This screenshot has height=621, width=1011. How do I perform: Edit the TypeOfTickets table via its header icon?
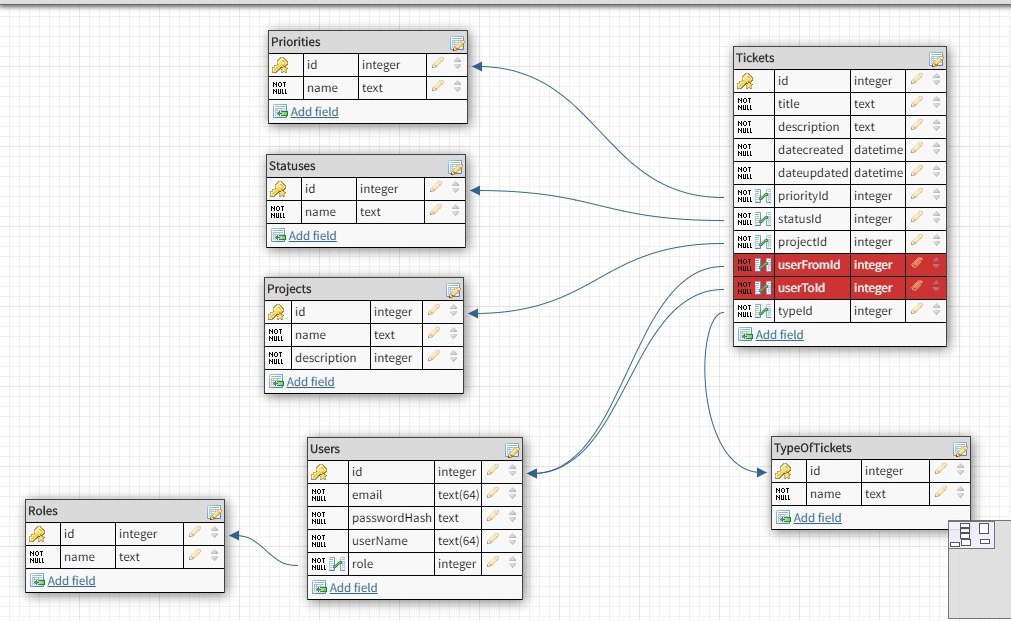960,449
